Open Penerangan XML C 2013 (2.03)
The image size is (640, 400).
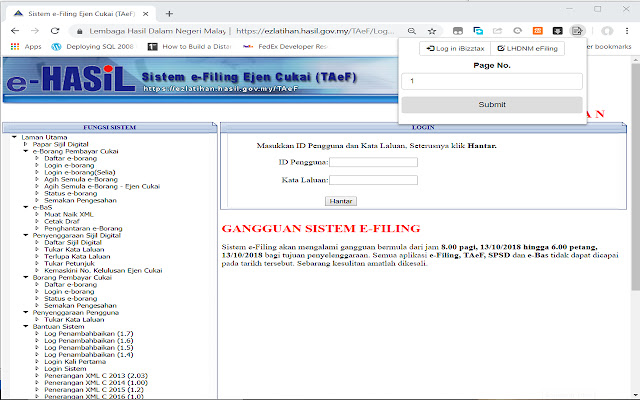pos(96,376)
